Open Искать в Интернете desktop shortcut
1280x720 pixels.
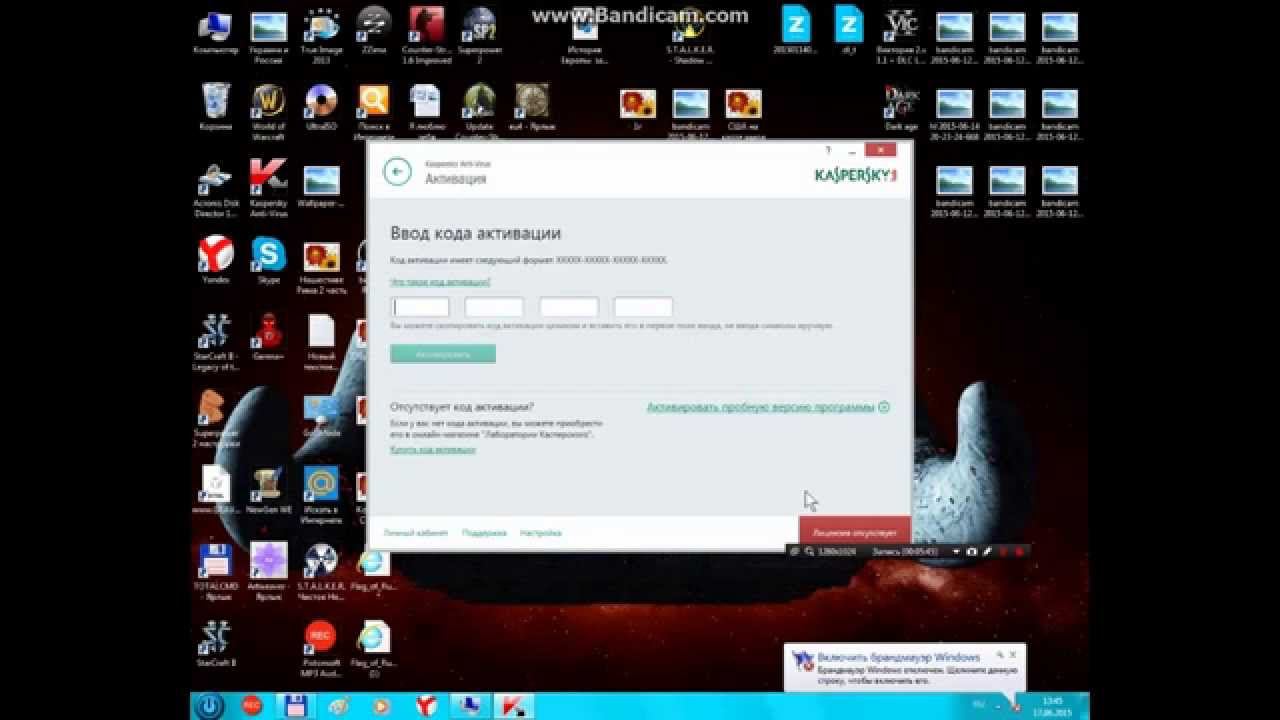pos(321,494)
